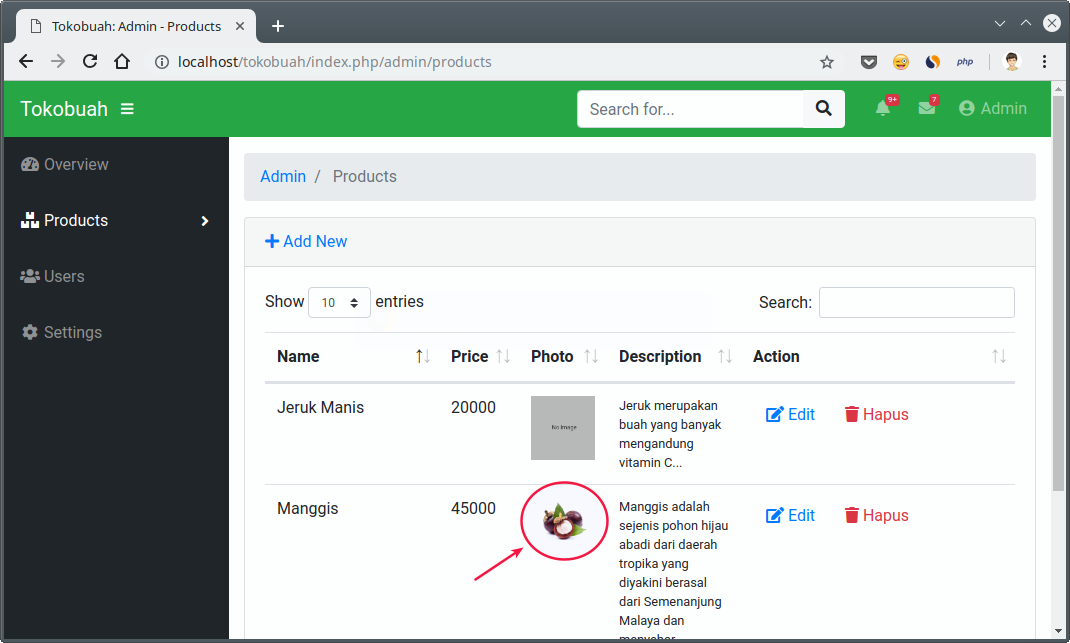Click the Admin breadcrumb link
This screenshot has height=643, width=1070.
[283, 176]
